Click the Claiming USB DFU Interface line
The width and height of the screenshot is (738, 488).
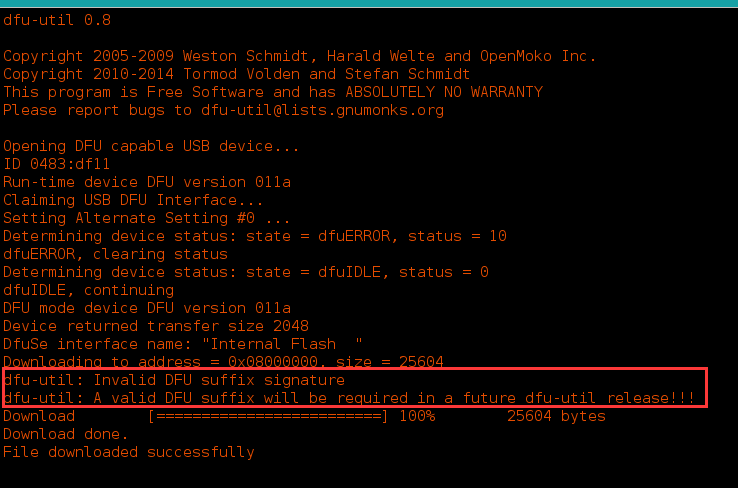coord(133,200)
